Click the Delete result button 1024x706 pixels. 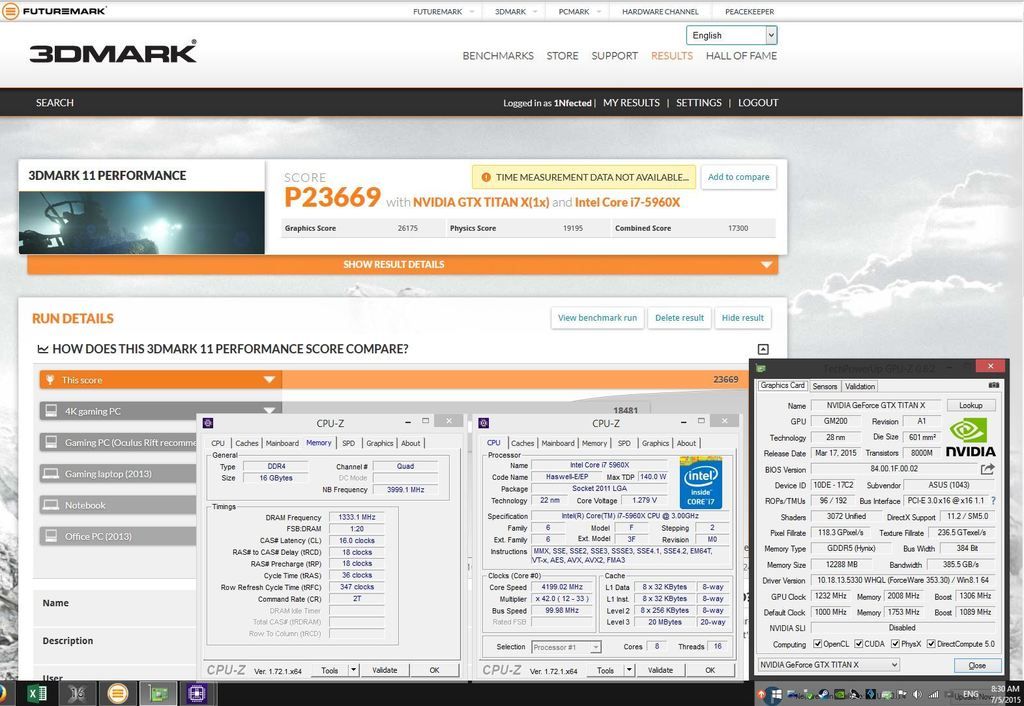(x=679, y=318)
